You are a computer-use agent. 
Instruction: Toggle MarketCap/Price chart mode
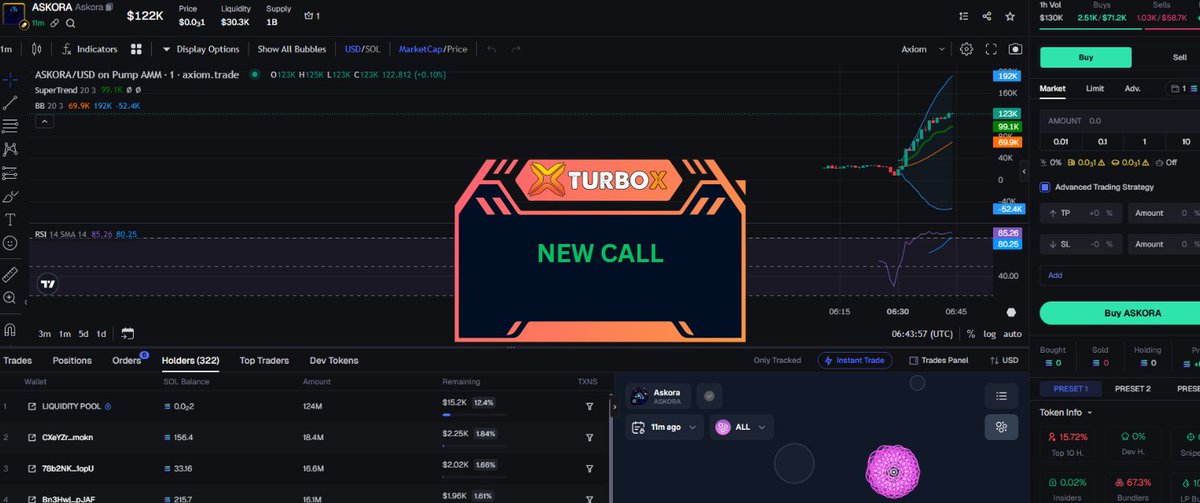(x=433, y=49)
